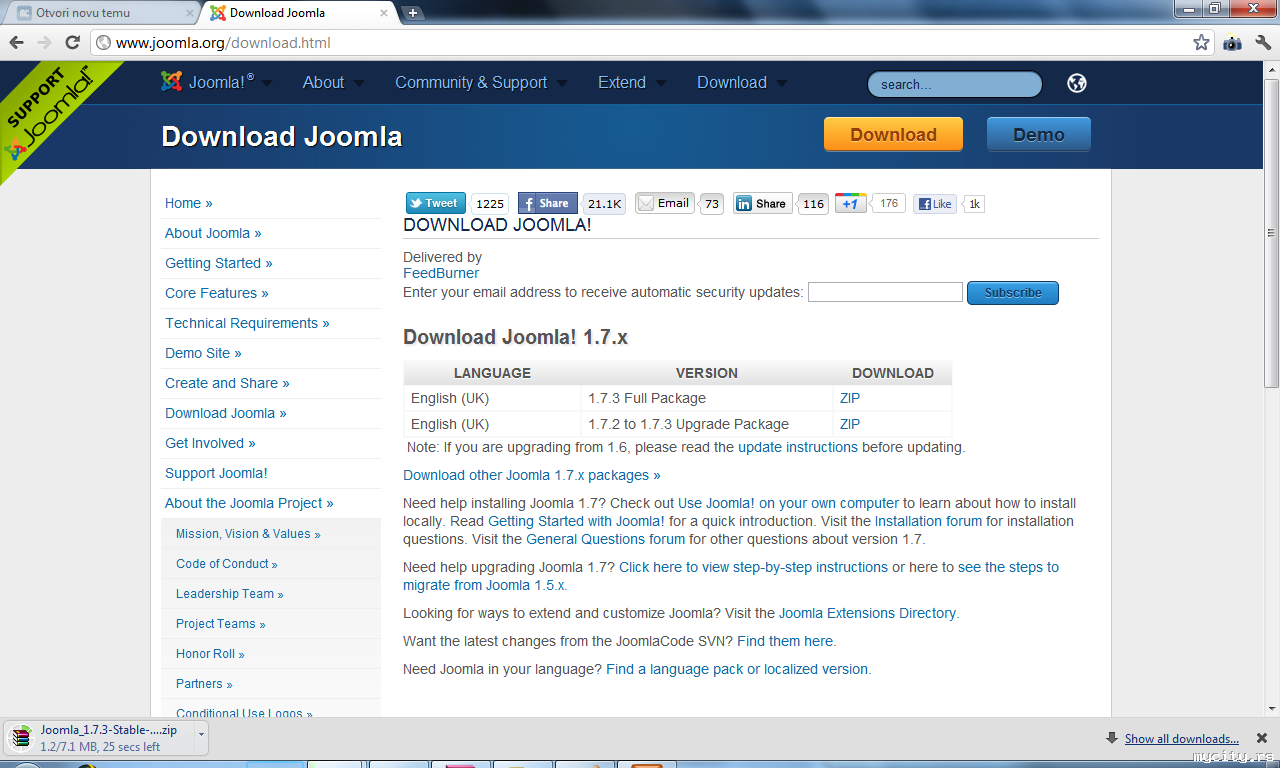Click the orange Download button
This screenshot has height=768, width=1280.
point(893,135)
